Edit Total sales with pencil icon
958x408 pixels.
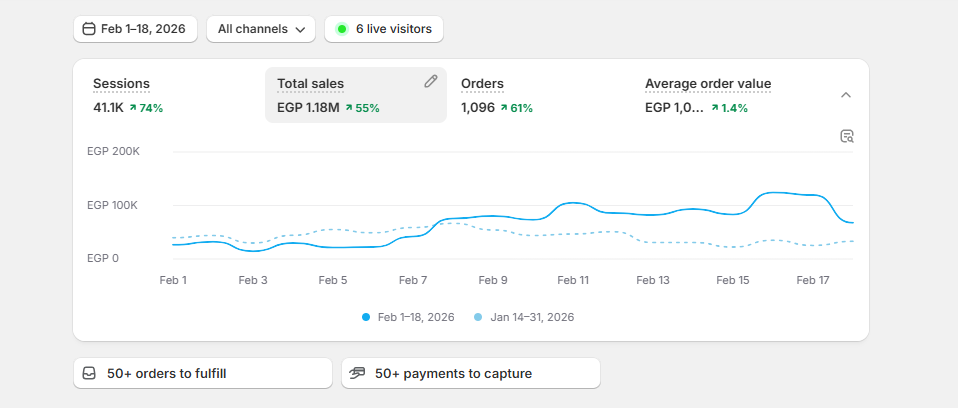tap(431, 81)
